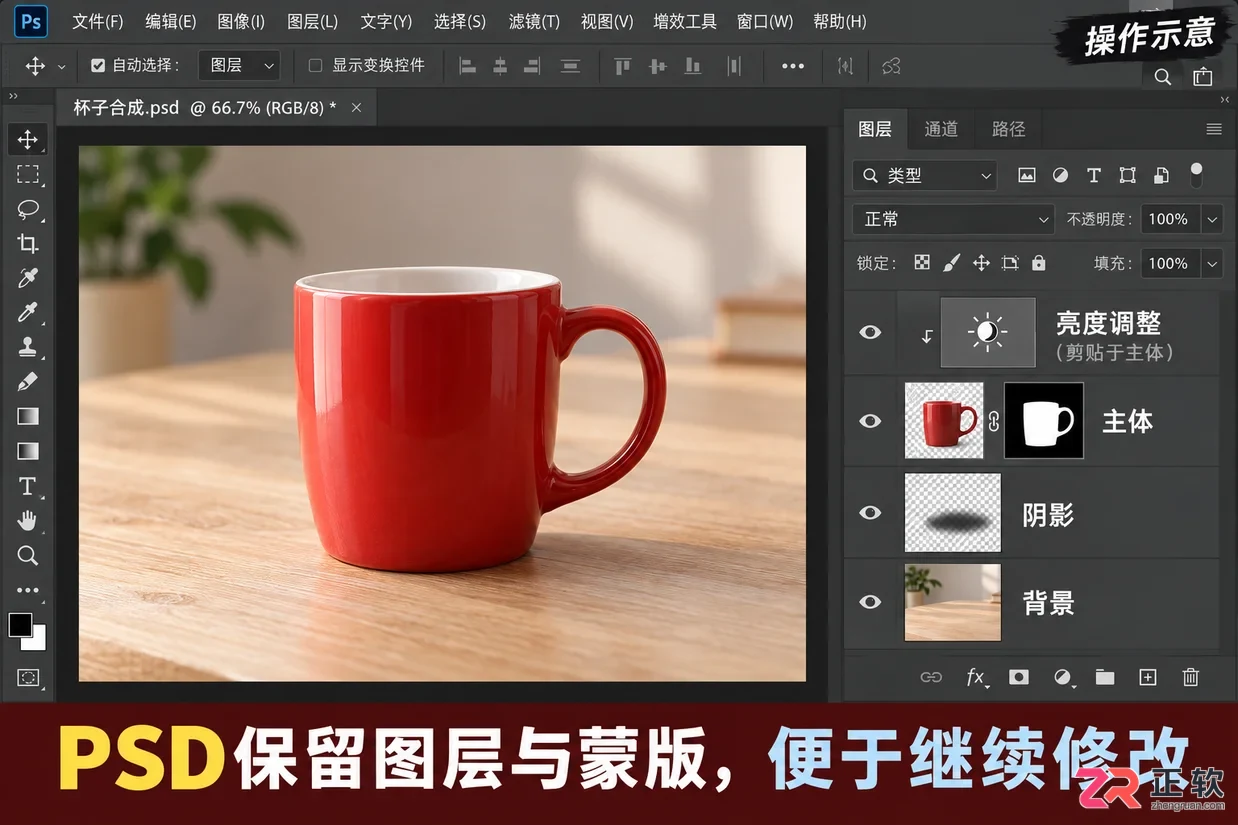Filter for adjustment layers icon

tap(1060, 175)
